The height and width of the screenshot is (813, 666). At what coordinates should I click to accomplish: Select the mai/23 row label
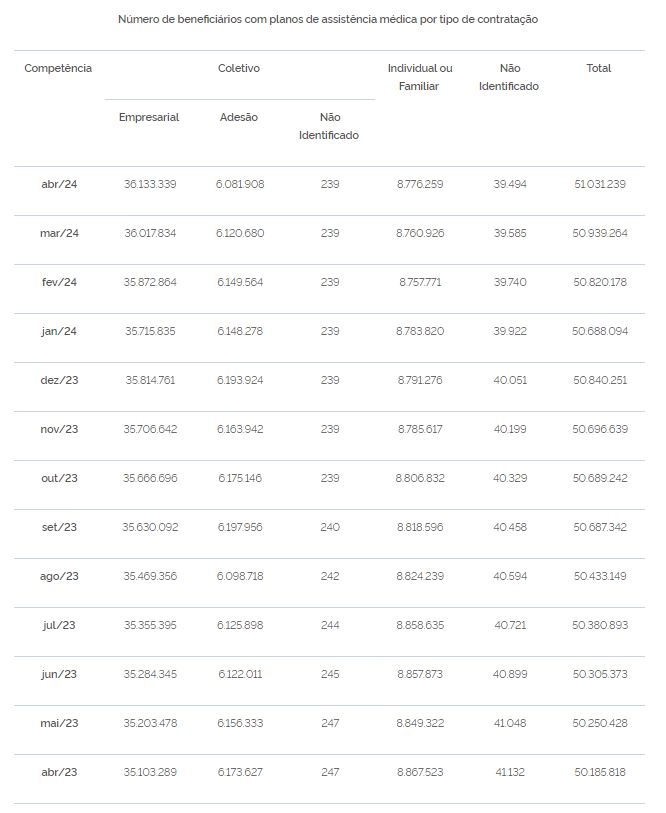click(x=59, y=723)
